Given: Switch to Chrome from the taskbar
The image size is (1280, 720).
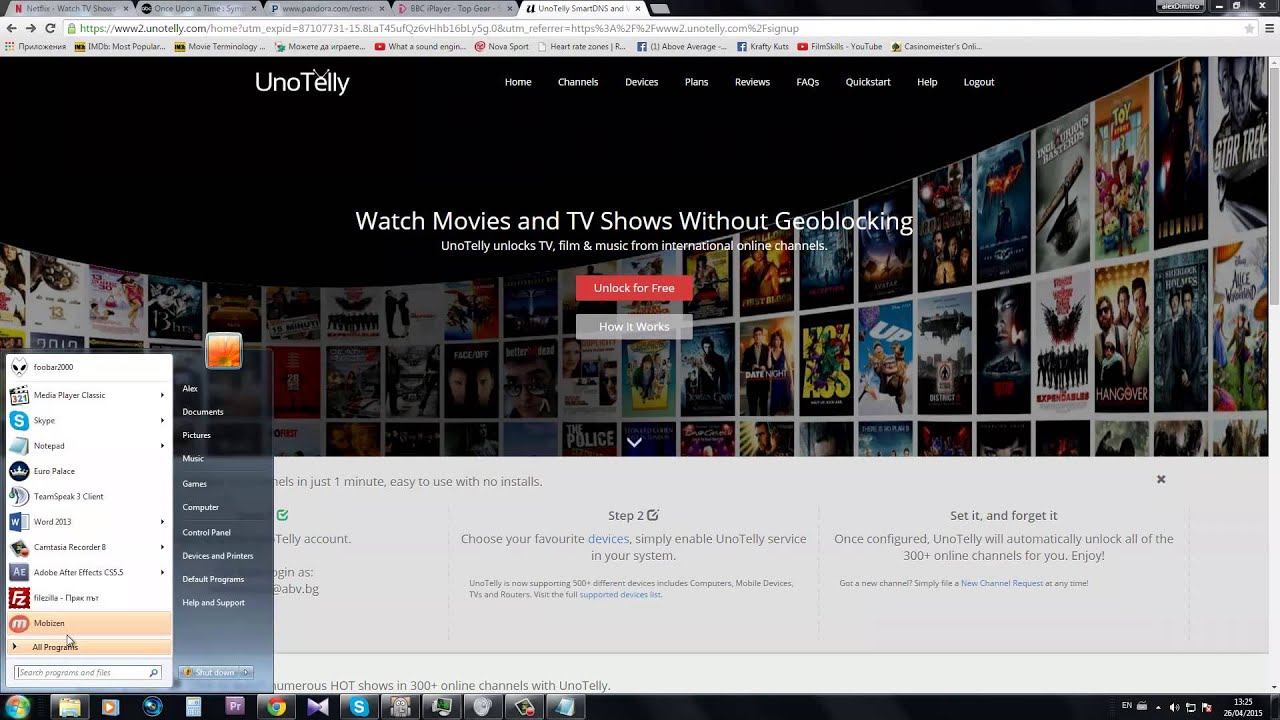Looking at the screenshot, I should tap(276, 707).
